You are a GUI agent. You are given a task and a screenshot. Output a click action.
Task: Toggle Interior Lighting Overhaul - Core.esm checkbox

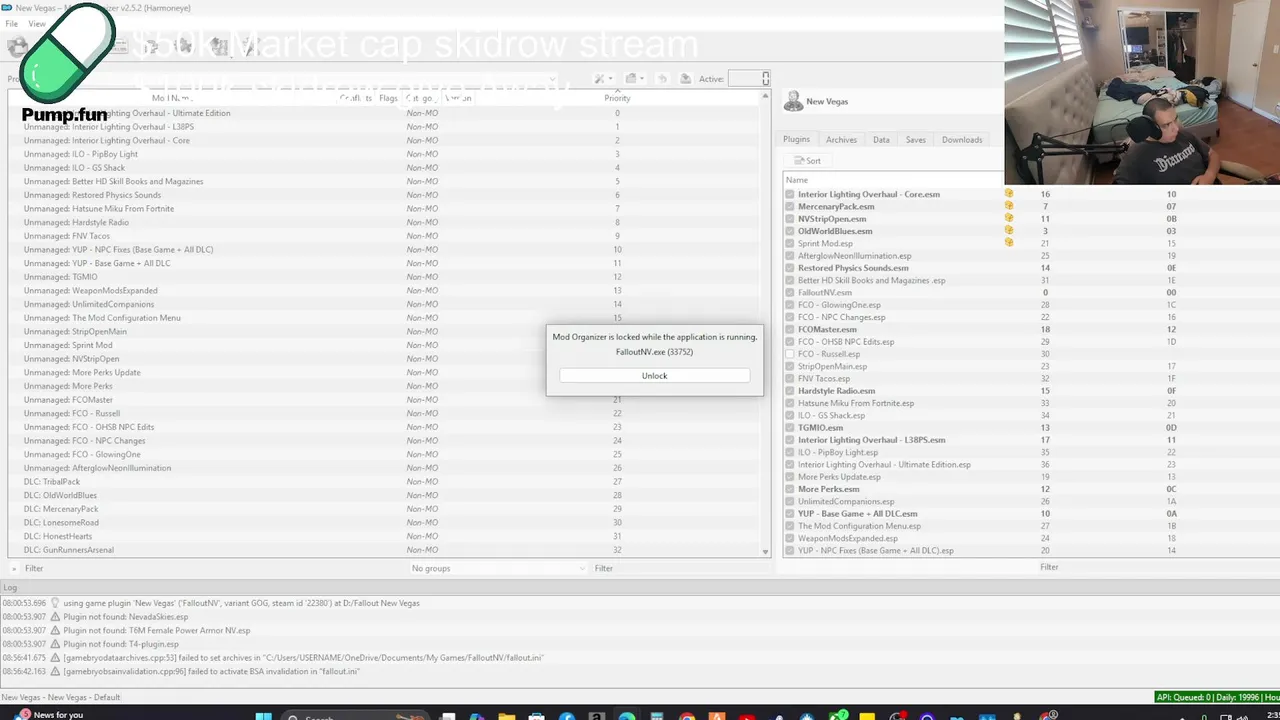pos(790,194)
